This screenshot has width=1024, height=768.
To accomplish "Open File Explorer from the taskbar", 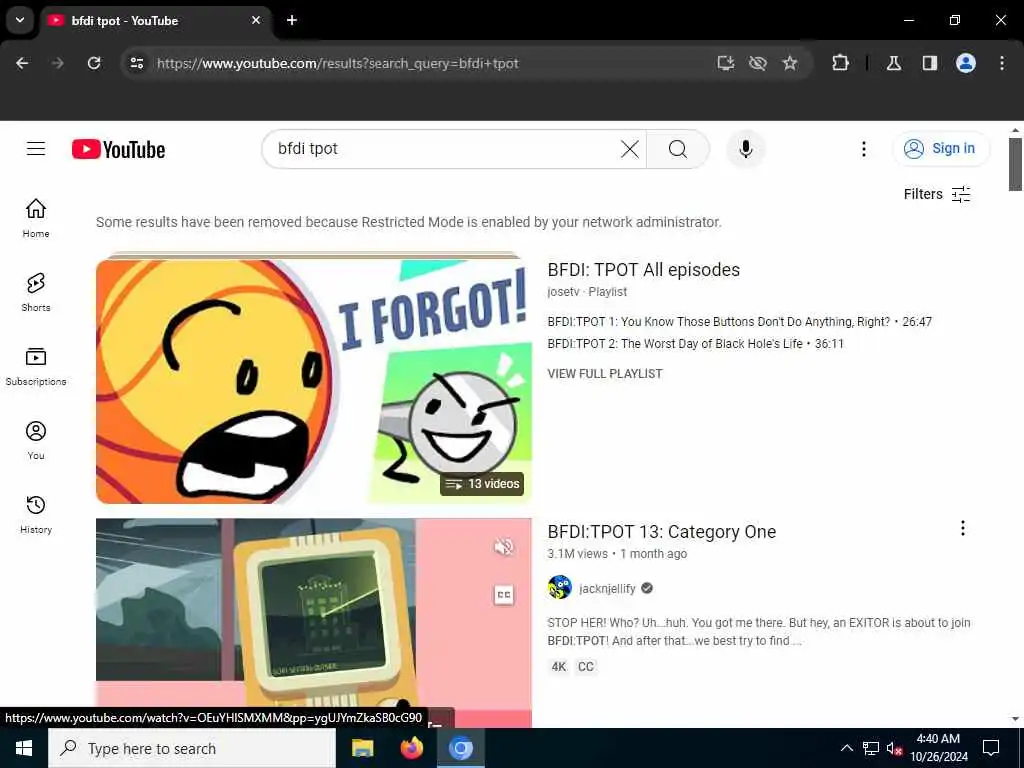I will coord(362,748).
